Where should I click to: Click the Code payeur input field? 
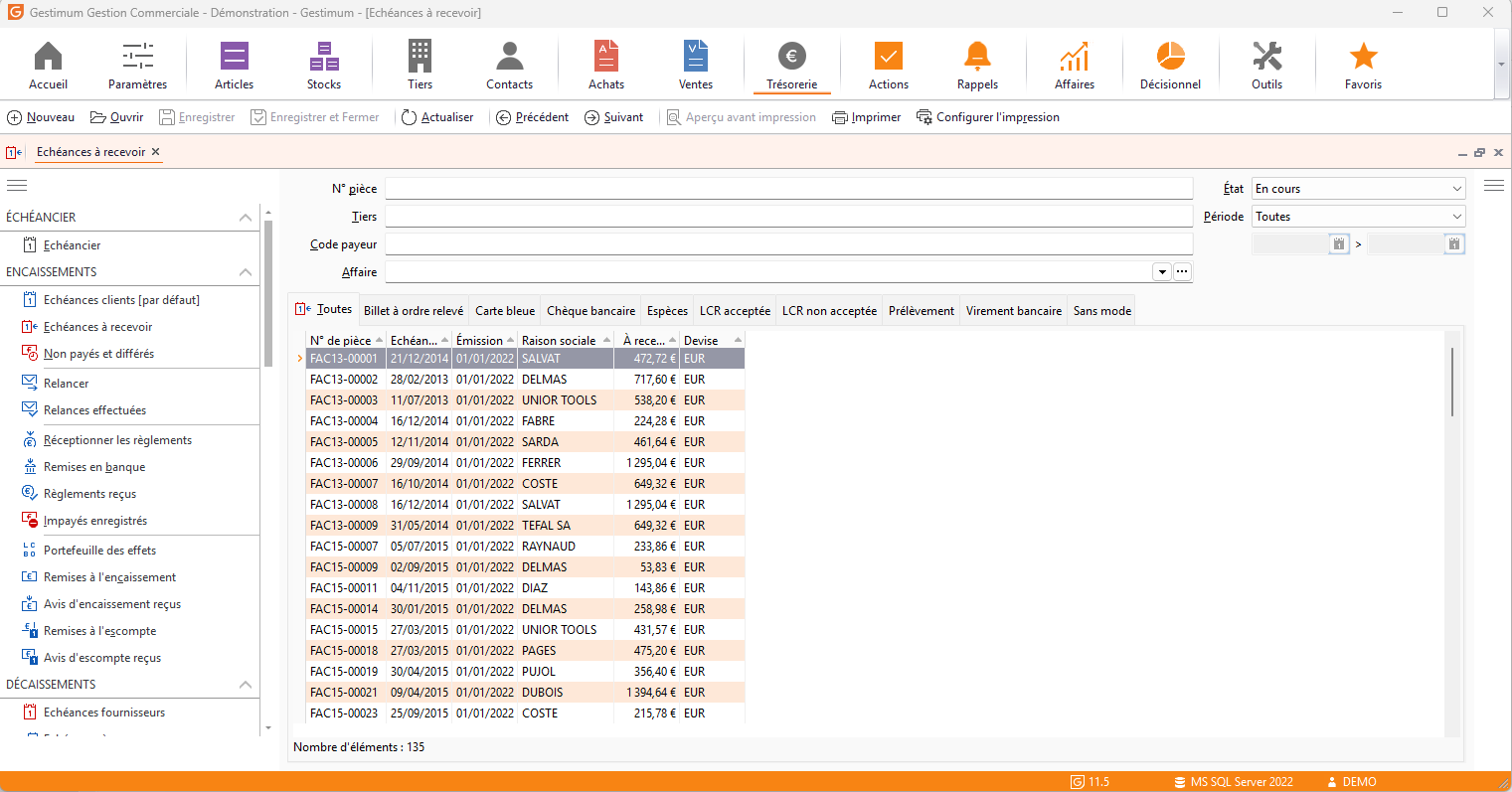[x=788, y=244]
